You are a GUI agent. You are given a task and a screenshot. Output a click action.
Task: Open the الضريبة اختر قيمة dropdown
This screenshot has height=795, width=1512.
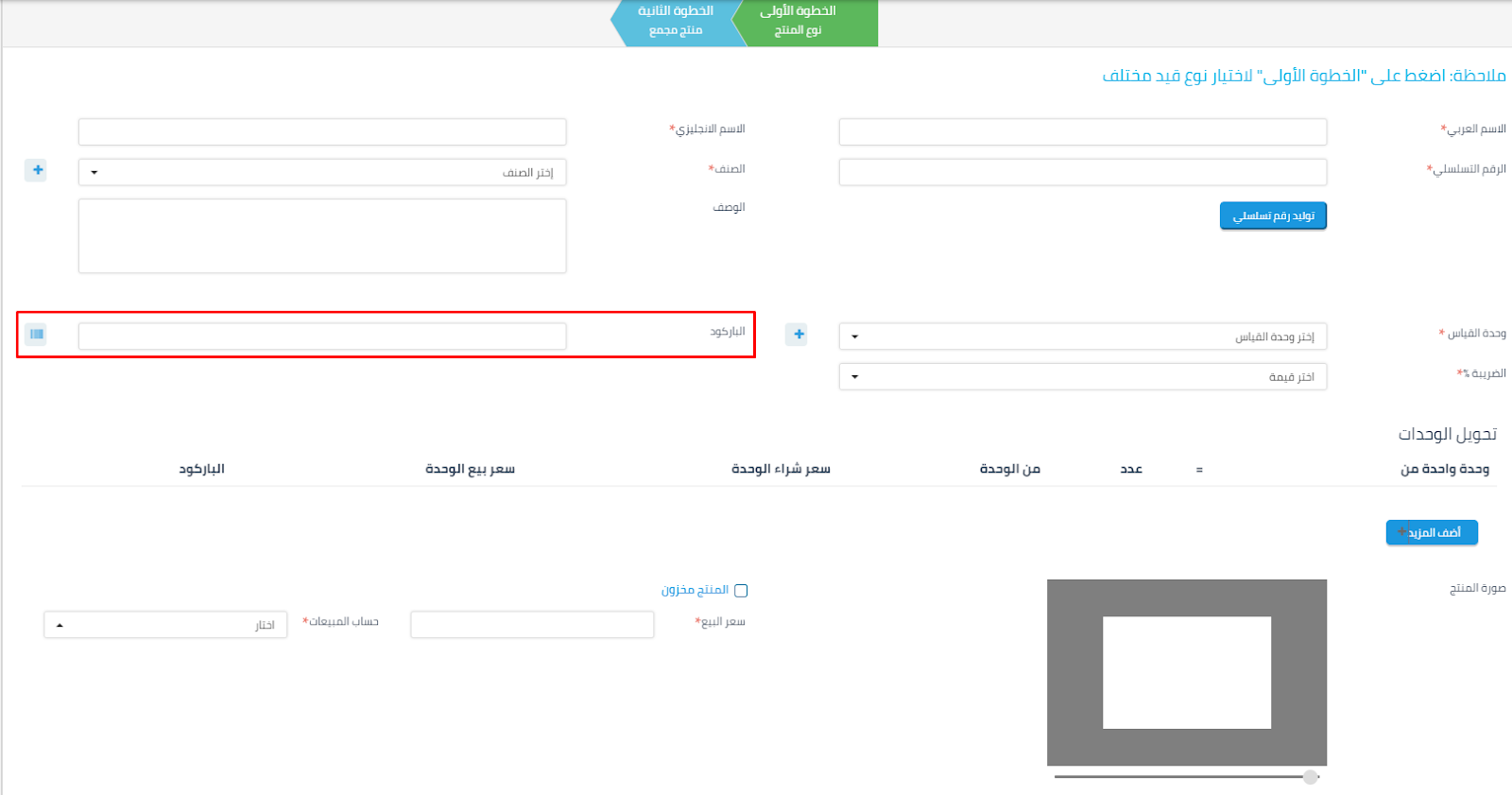(1082, 377)
